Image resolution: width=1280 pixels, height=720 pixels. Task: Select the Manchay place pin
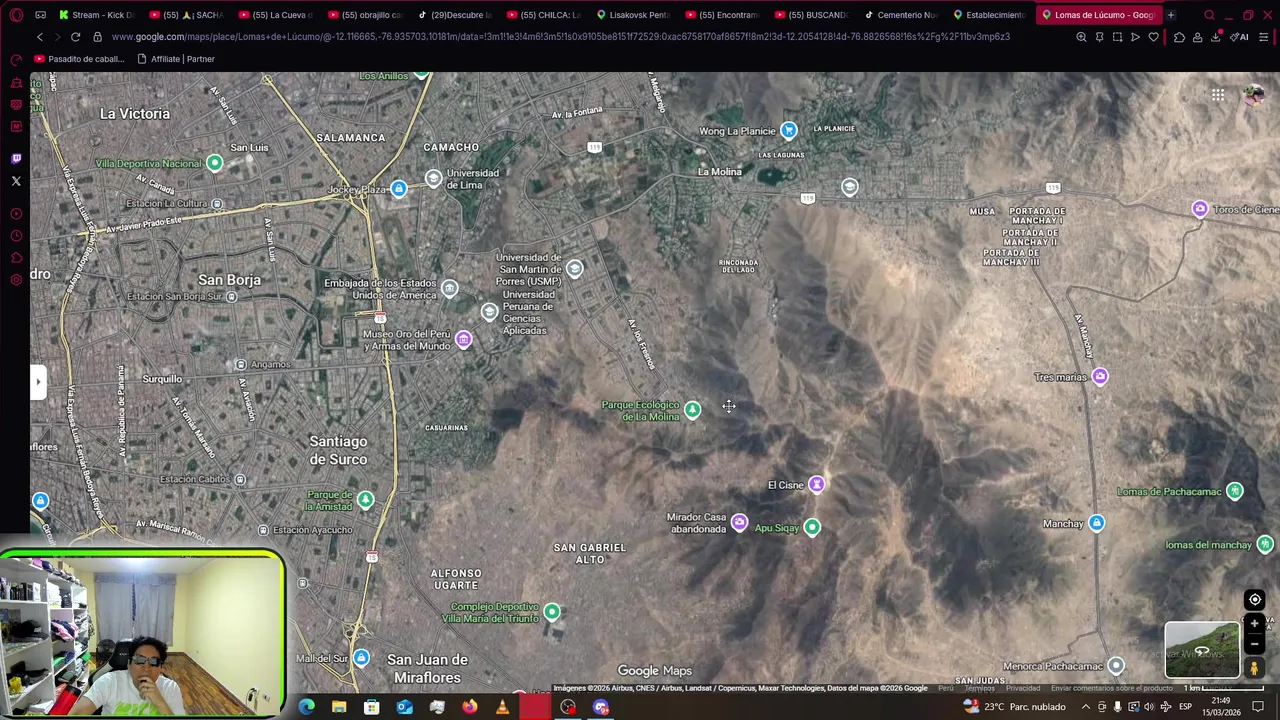tap(1097, 524)
